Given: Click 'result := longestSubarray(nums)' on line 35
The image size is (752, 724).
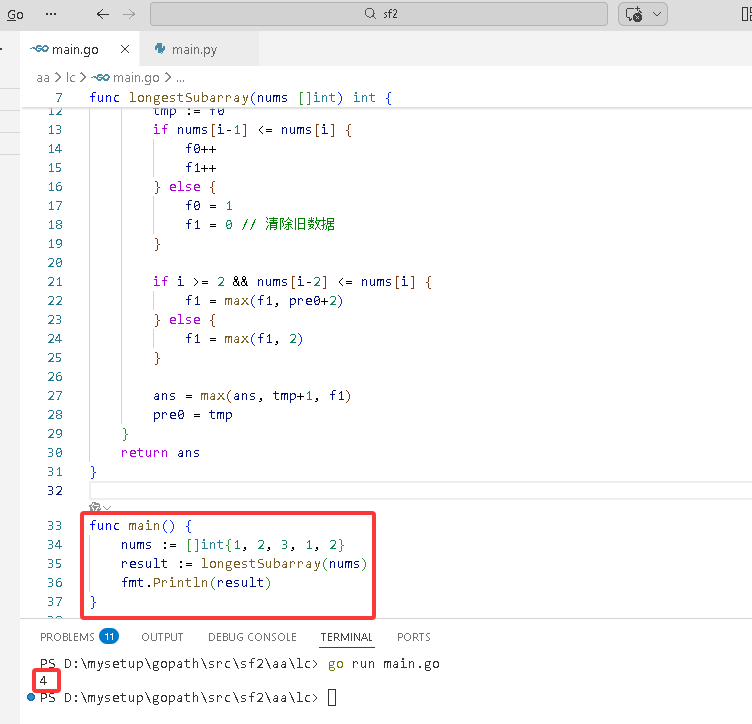Looking at the screenshot, I should pyautogui.click(x=244, y=563).
